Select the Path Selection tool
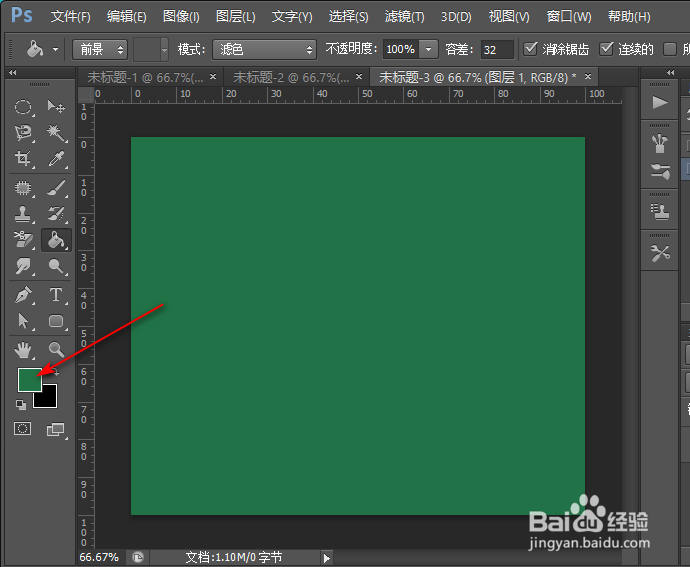690x567 pixels. (23, 321)
